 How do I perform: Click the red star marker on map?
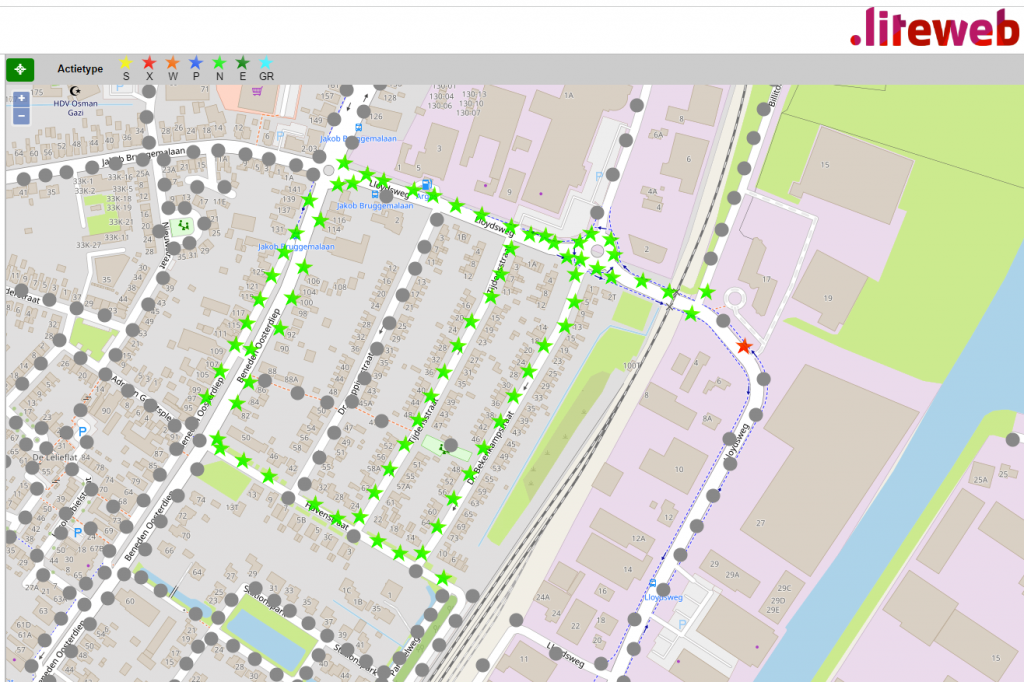[x=744, y=346]
